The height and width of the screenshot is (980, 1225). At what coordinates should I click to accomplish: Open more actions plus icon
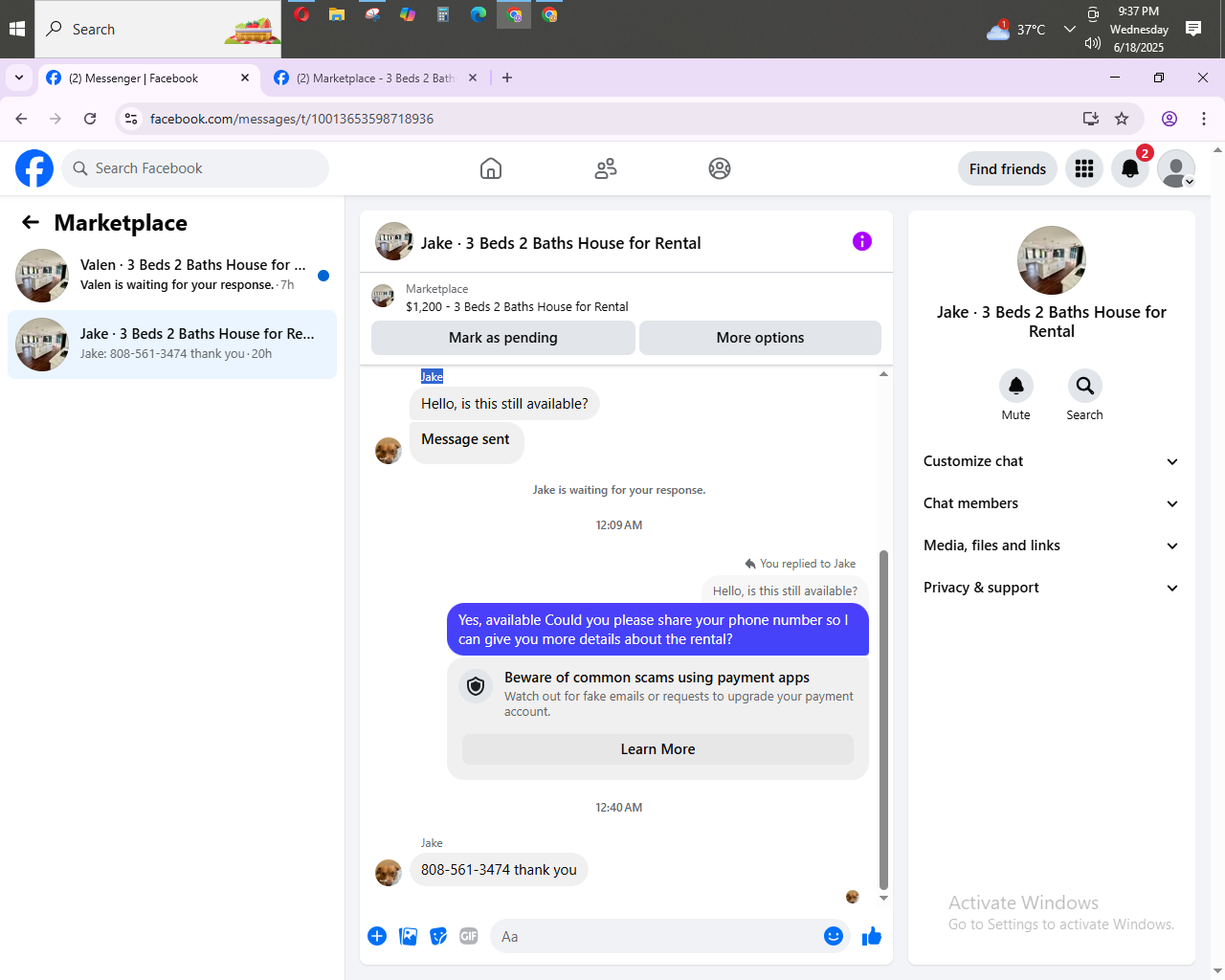pos(377,936)
